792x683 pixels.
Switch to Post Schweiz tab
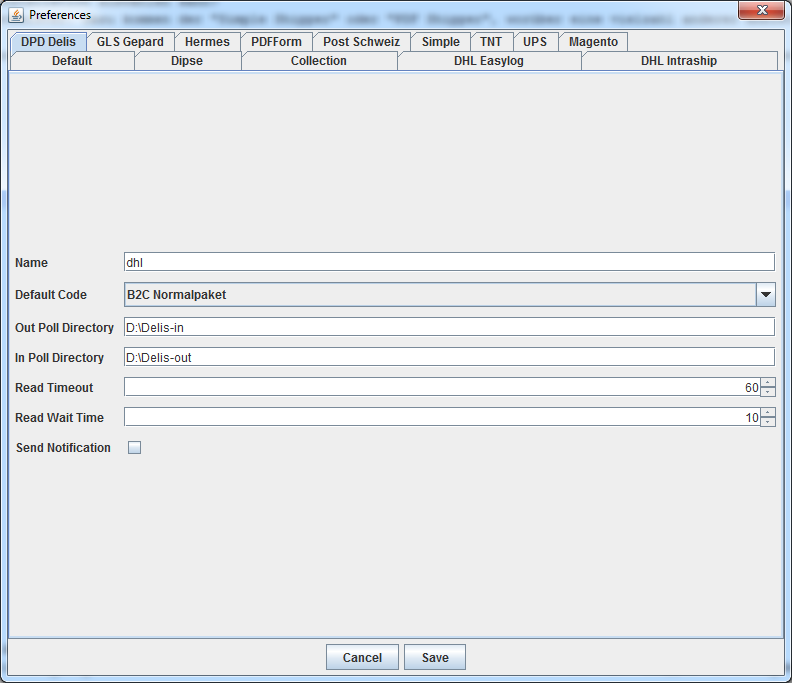tap(361, 41)
